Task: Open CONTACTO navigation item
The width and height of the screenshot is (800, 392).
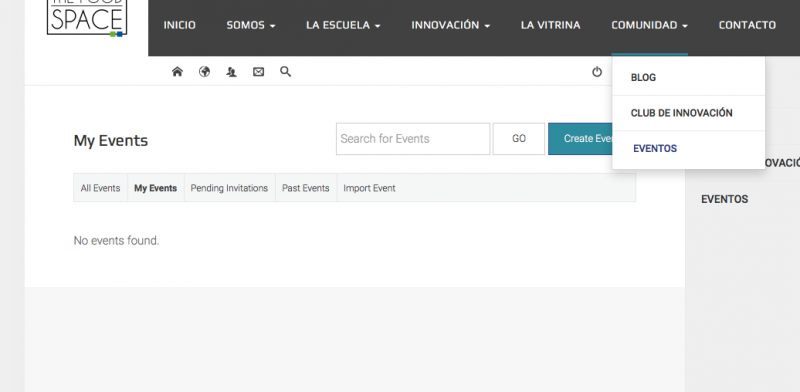Action: 747,25
